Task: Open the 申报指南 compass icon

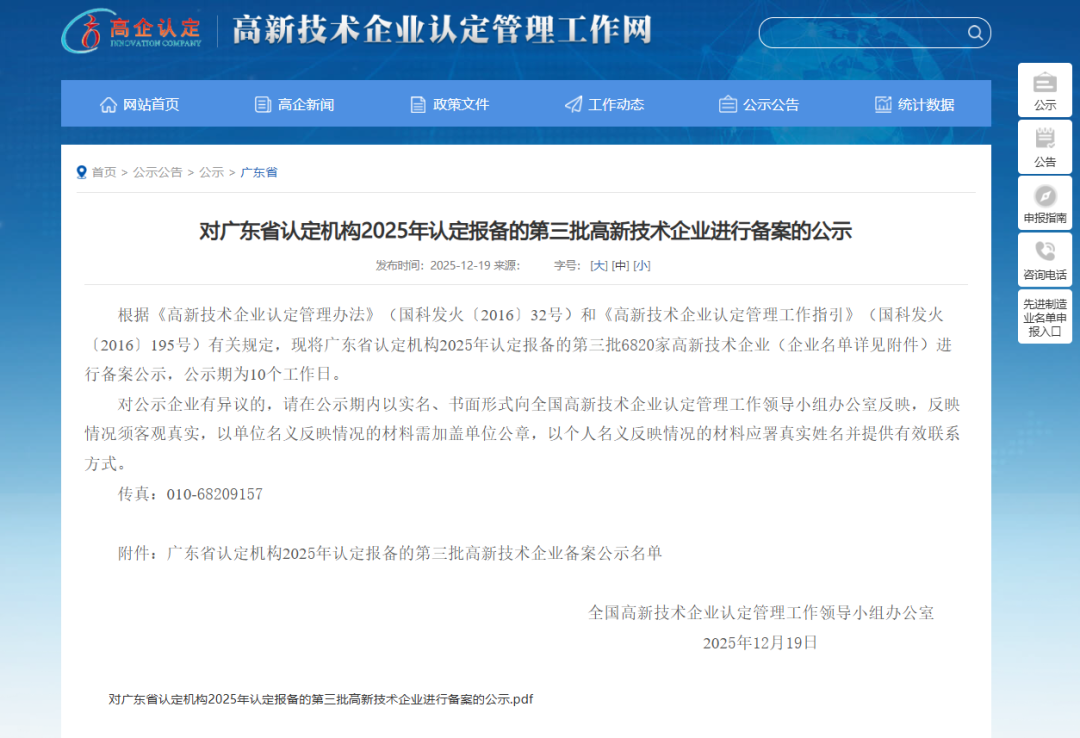Action: coord(1044,195)
